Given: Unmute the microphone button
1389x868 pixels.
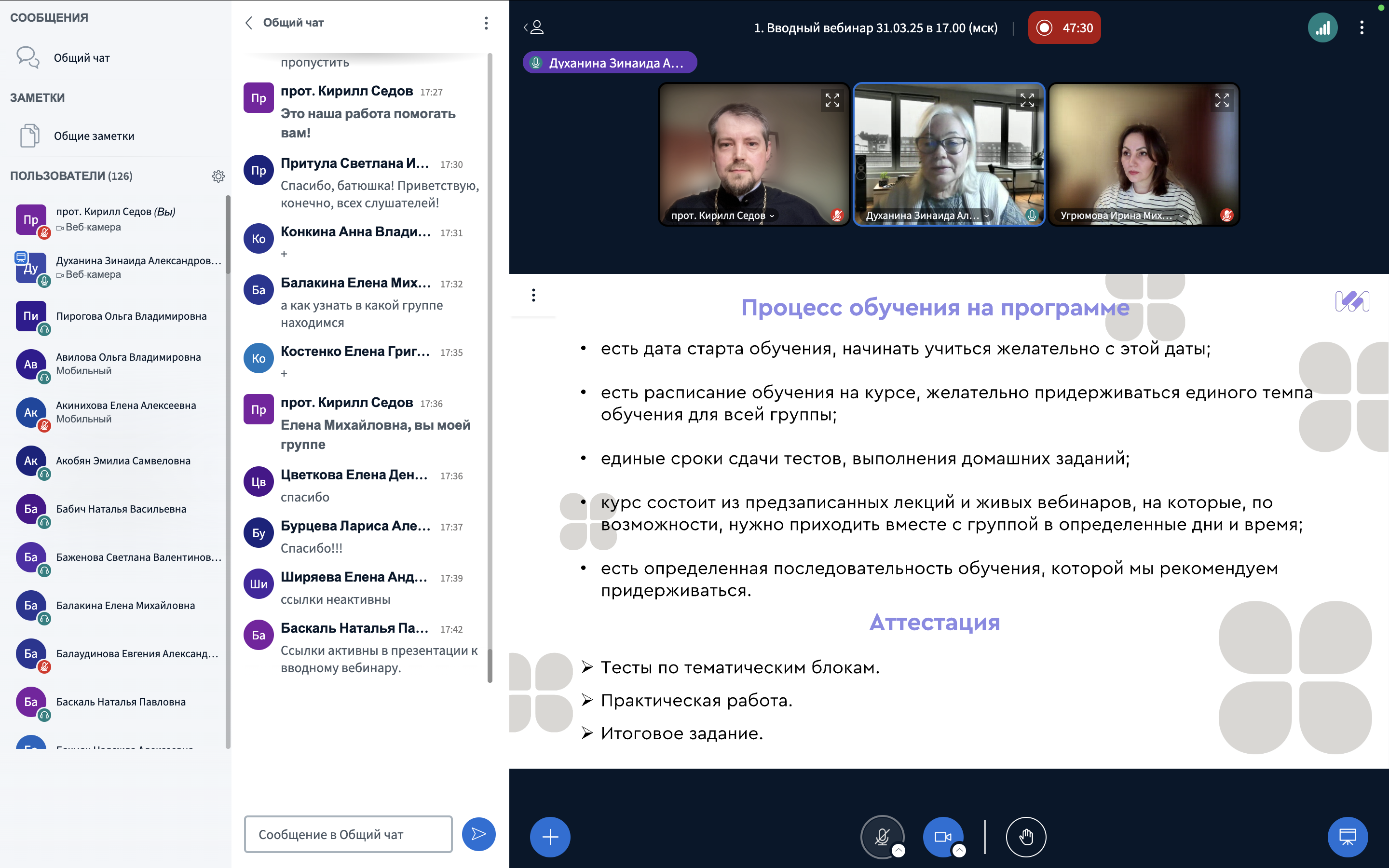Looking at the screenshot, I should pyautogui.click(x=881, y=836).
